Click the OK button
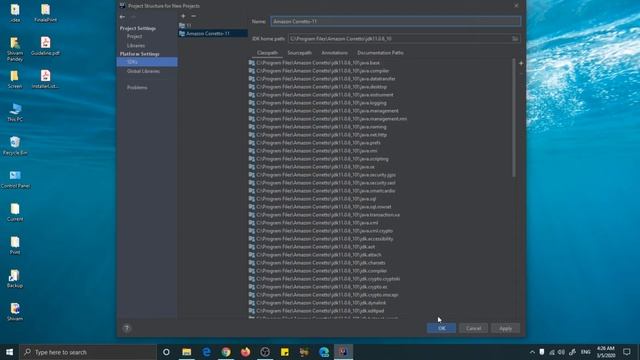The height and width of the screenshot is (360, 640). 441,328
